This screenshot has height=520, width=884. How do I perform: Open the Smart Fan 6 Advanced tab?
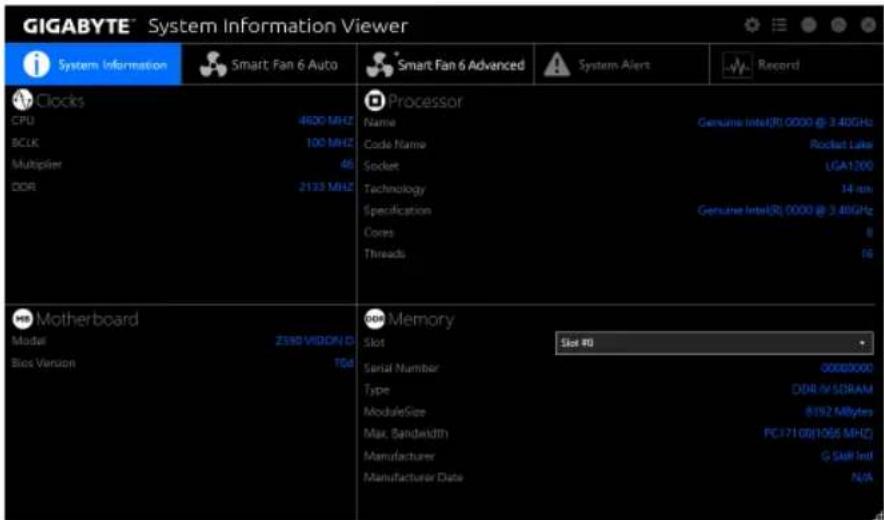click(x=445, y=65)
